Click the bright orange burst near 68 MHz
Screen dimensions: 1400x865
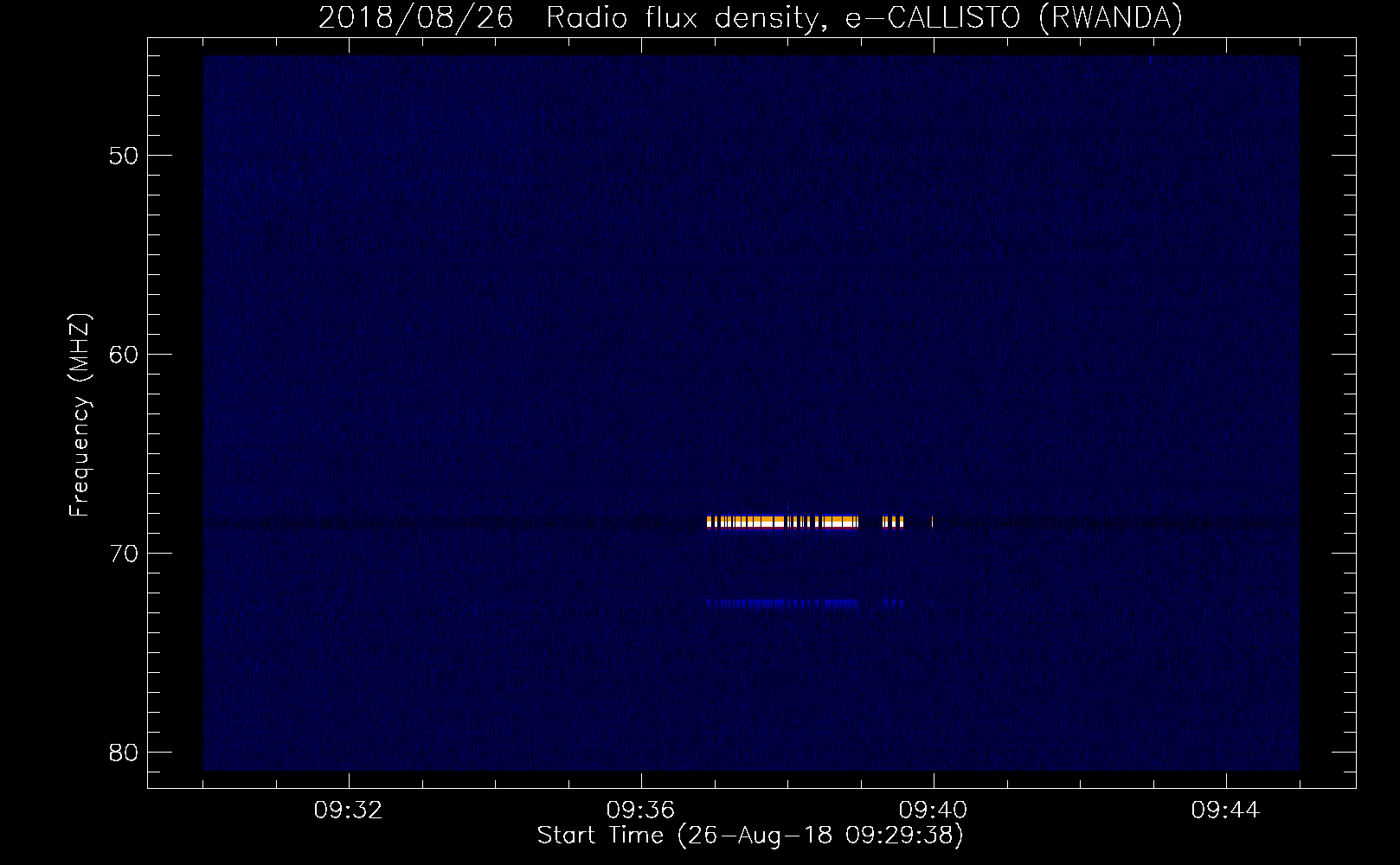click(782, 522)
